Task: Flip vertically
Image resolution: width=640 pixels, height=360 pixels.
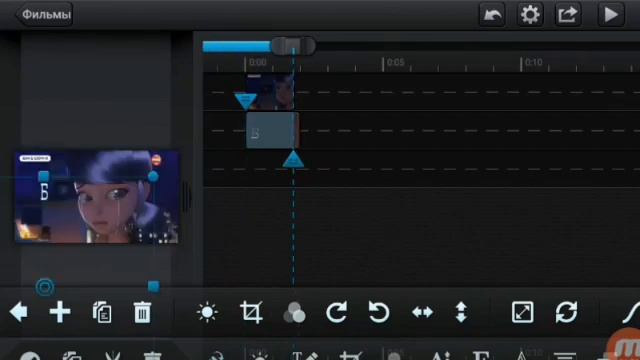Action: click(461, 312)
